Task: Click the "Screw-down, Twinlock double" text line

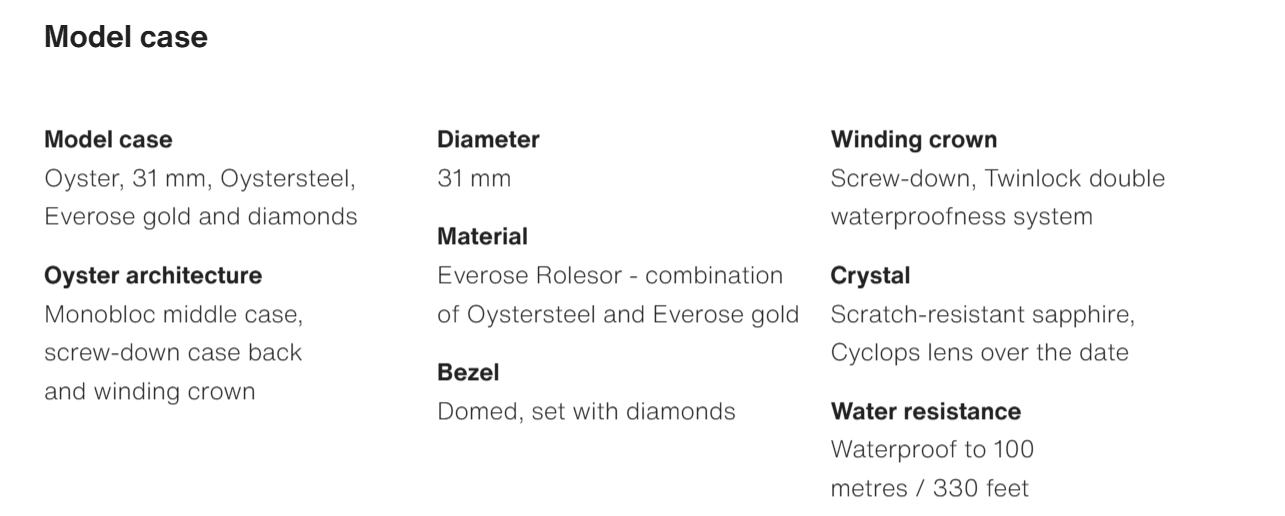Action: 997,179
